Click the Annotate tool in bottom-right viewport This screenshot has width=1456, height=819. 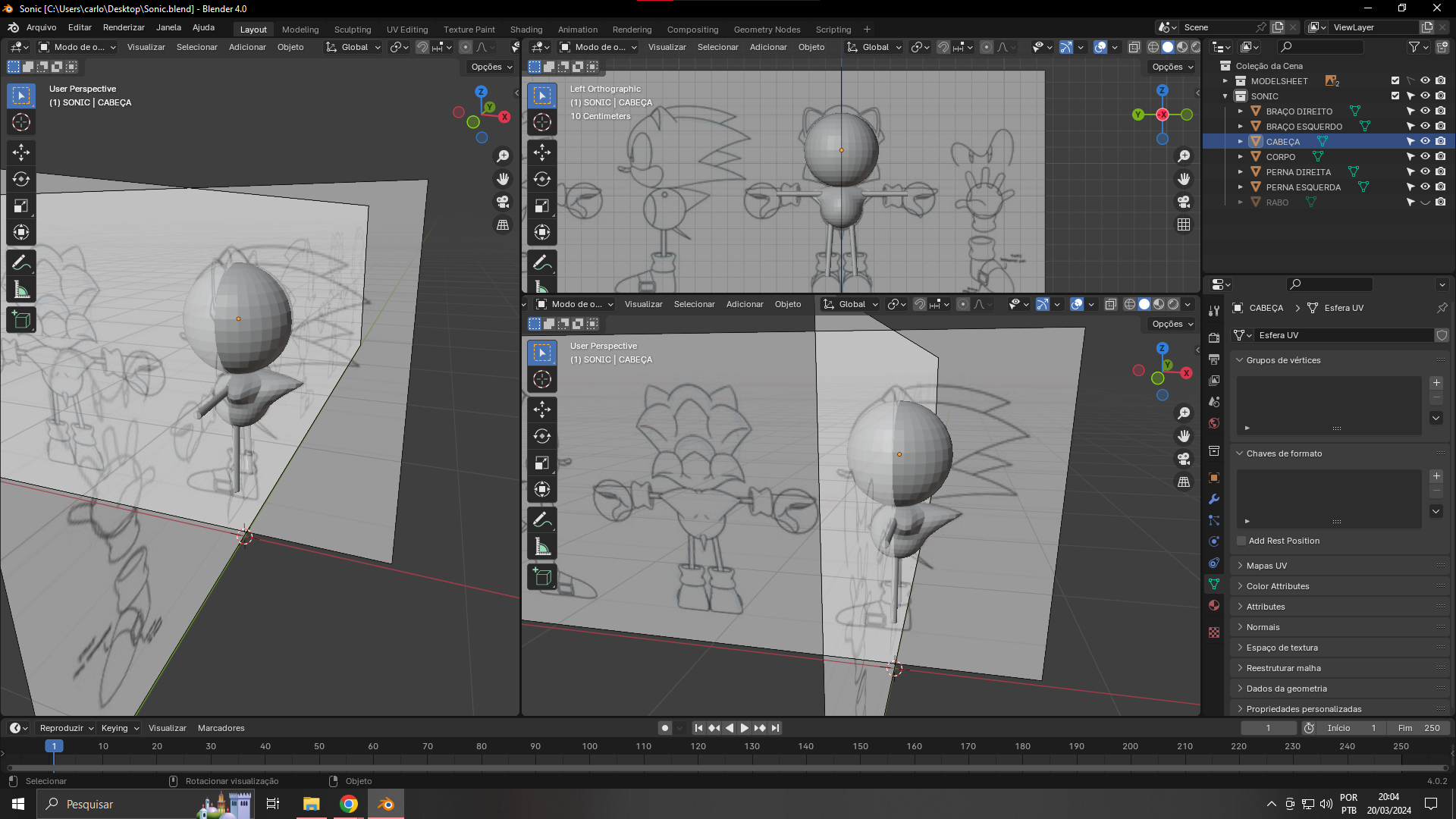coord(541,519)
